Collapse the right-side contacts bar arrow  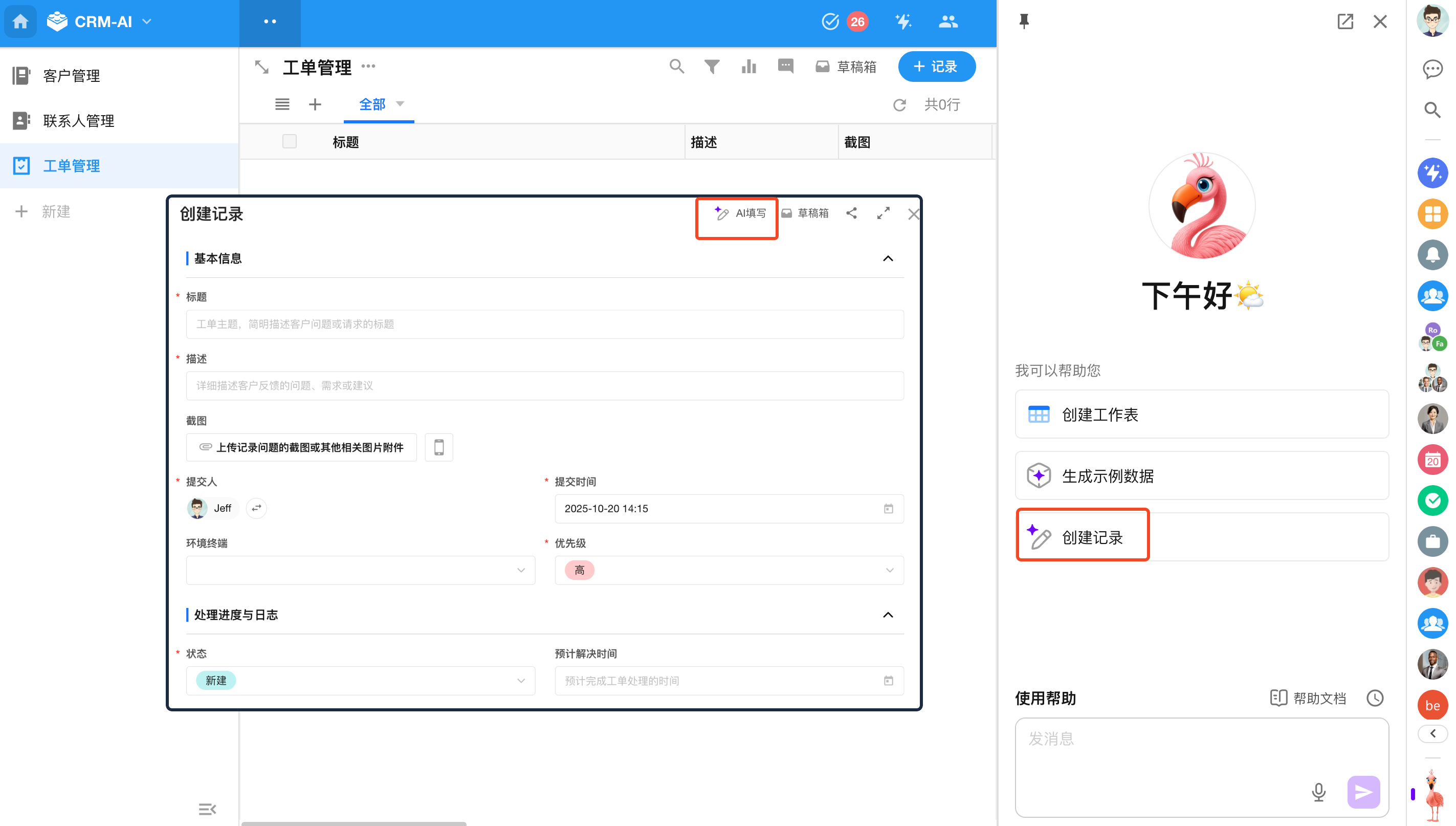point(1433,733)
